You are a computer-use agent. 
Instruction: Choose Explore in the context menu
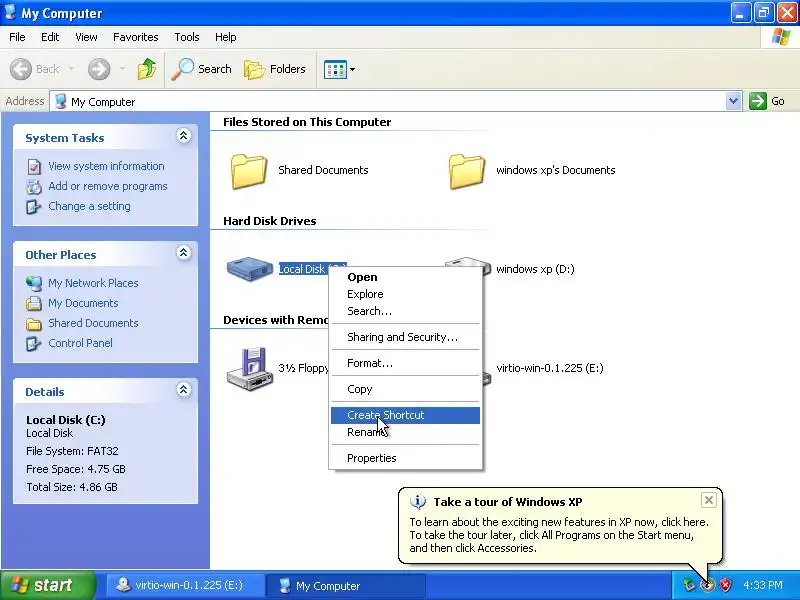406,294
